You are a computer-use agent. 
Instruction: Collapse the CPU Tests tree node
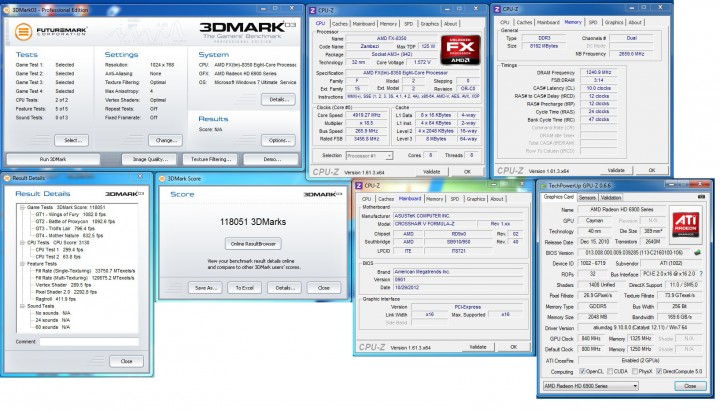(x=22, y=243)
